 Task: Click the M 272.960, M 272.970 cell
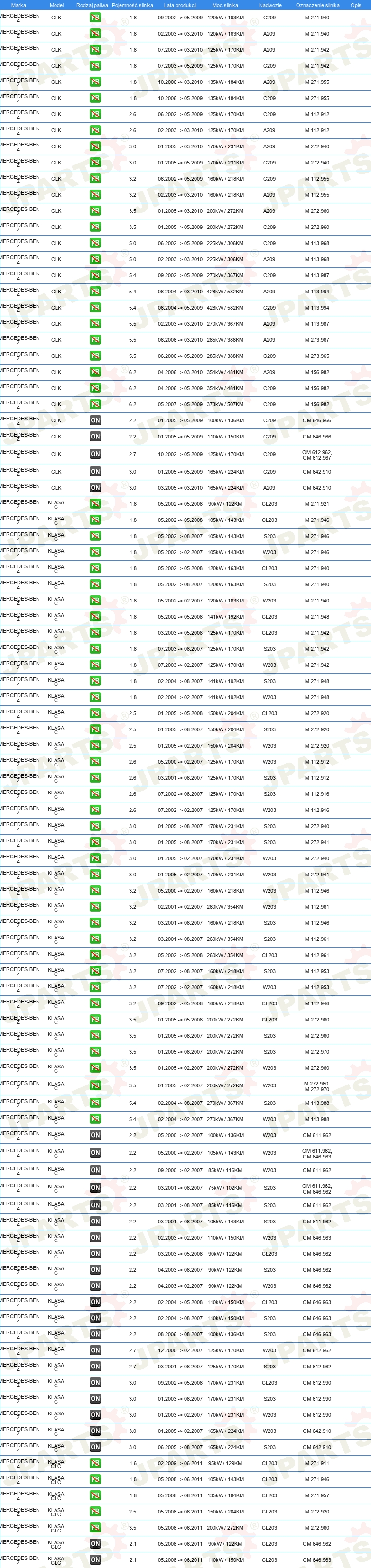pos(317,1086)
